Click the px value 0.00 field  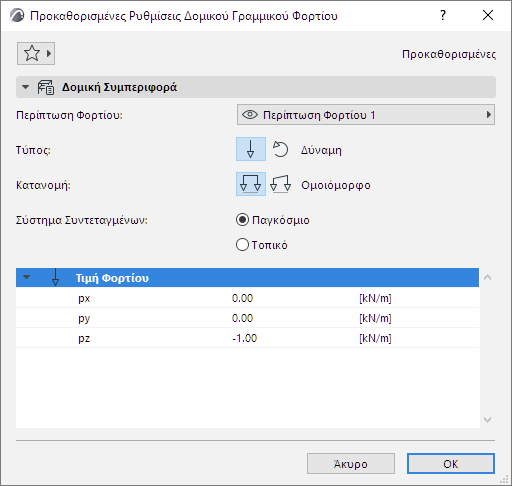(242, 298)
